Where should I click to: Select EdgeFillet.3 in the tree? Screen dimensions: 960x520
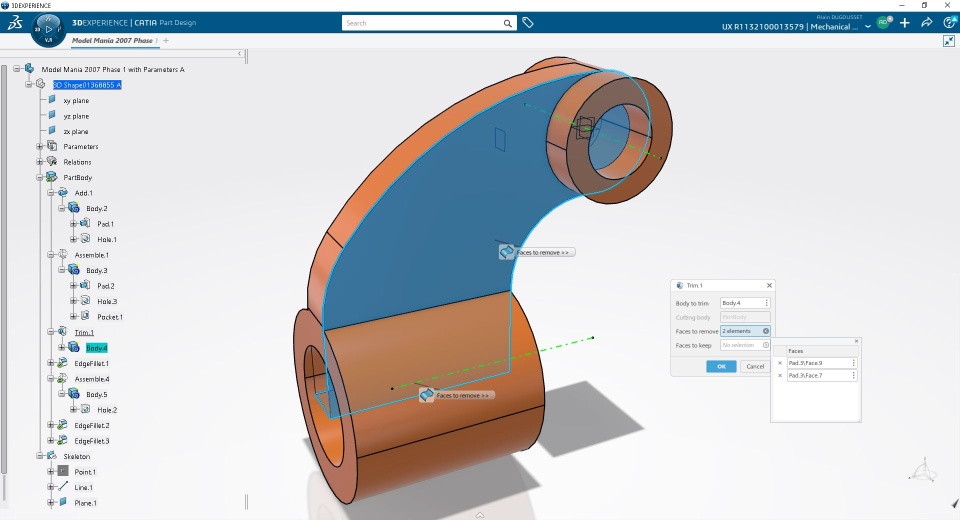(x=92, y=440)
